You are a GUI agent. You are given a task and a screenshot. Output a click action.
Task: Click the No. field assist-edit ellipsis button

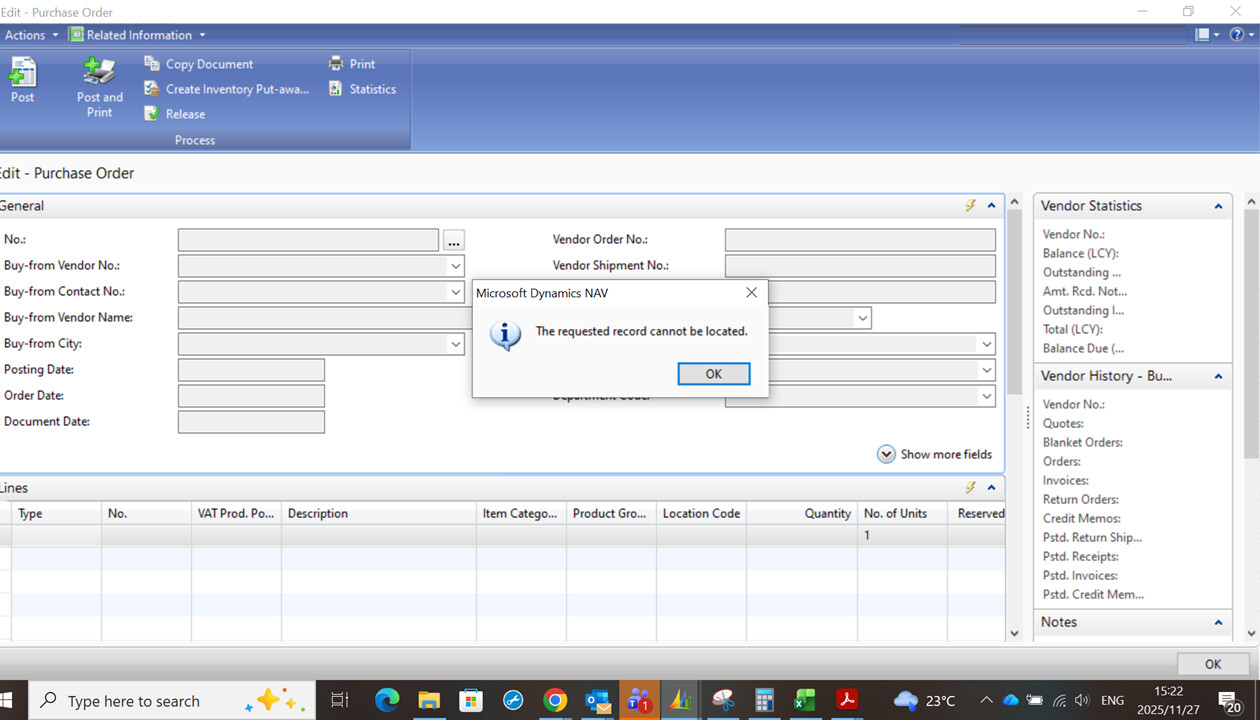tap(454, 240)
